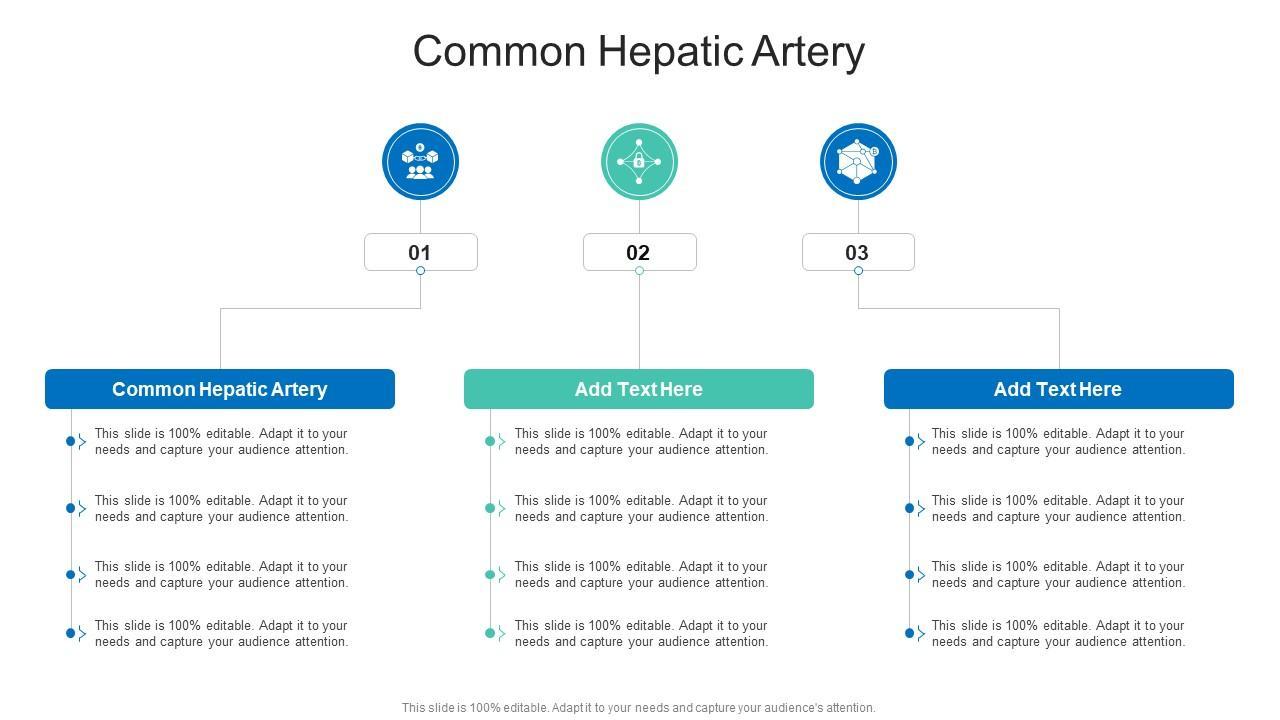Click the people-and-boxes icon above 01
1280x720 pixels.
pos(420,161)
